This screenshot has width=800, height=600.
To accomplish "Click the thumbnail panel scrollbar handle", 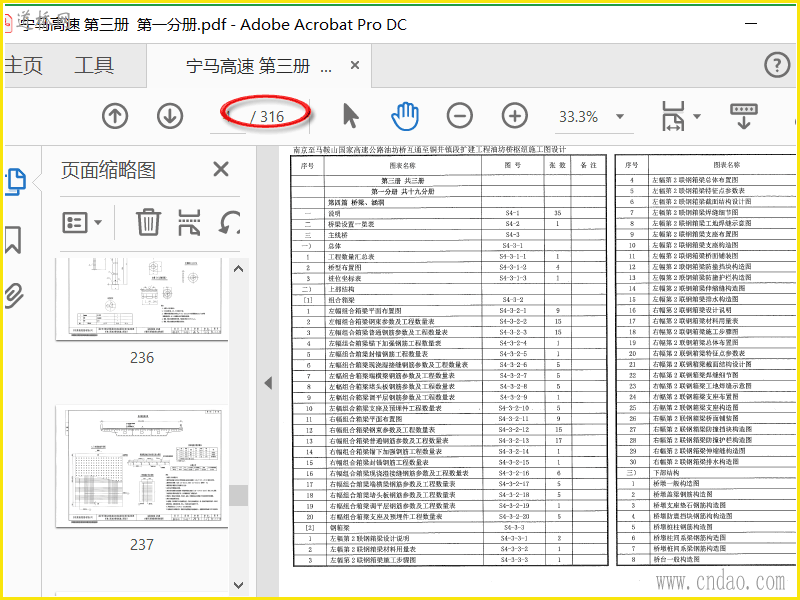I will pos(238,495).
